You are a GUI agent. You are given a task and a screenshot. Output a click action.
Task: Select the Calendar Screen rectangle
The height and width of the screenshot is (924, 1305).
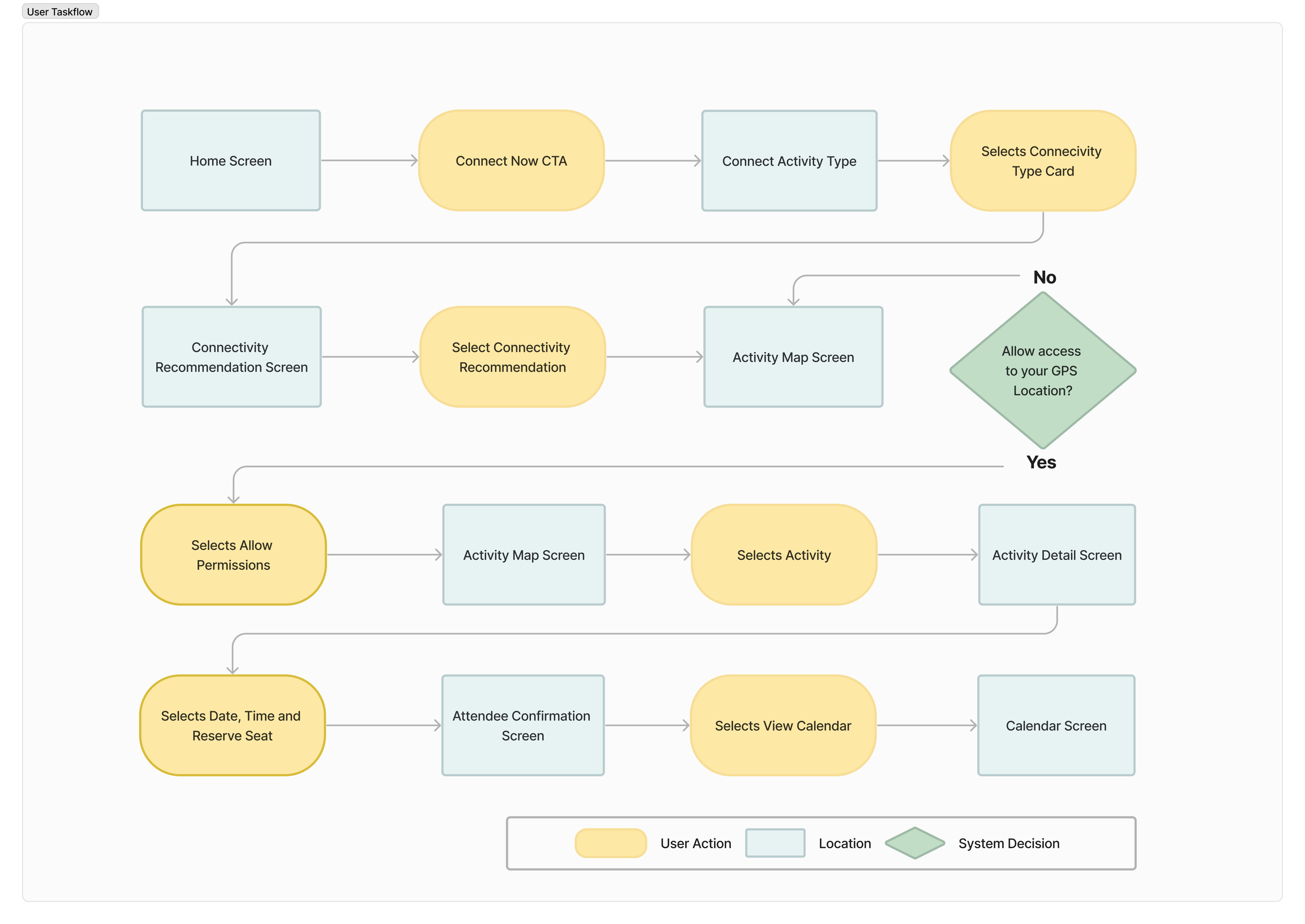tap(1055, 725)
